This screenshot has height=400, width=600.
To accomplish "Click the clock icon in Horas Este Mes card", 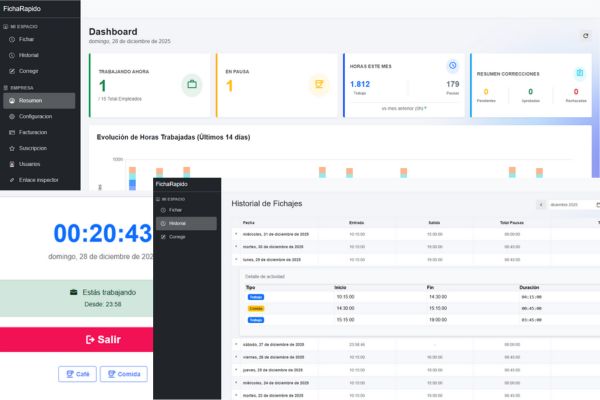I will [x=452, y=66].
